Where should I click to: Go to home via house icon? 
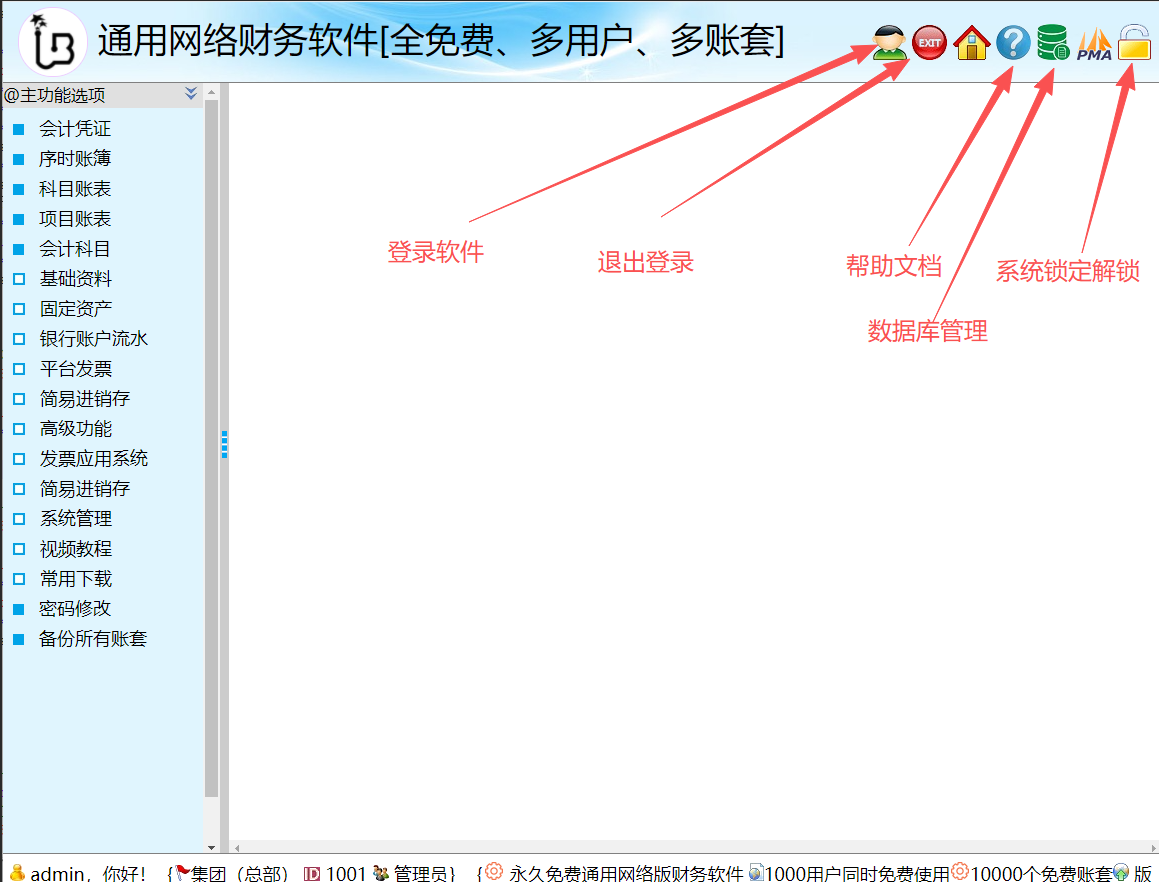tap(971, 43)
